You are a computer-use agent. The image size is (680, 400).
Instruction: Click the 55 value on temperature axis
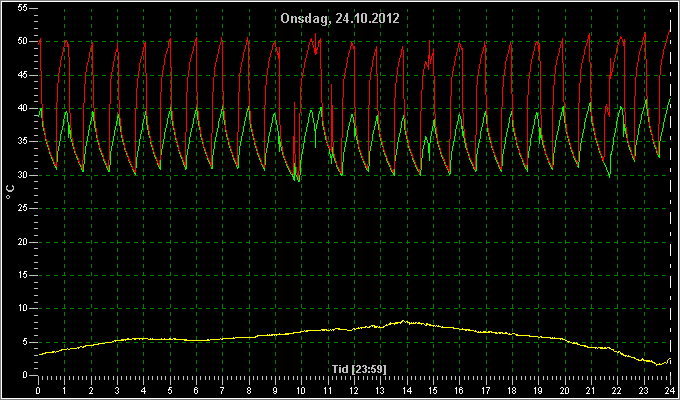(x=23, y=8)
